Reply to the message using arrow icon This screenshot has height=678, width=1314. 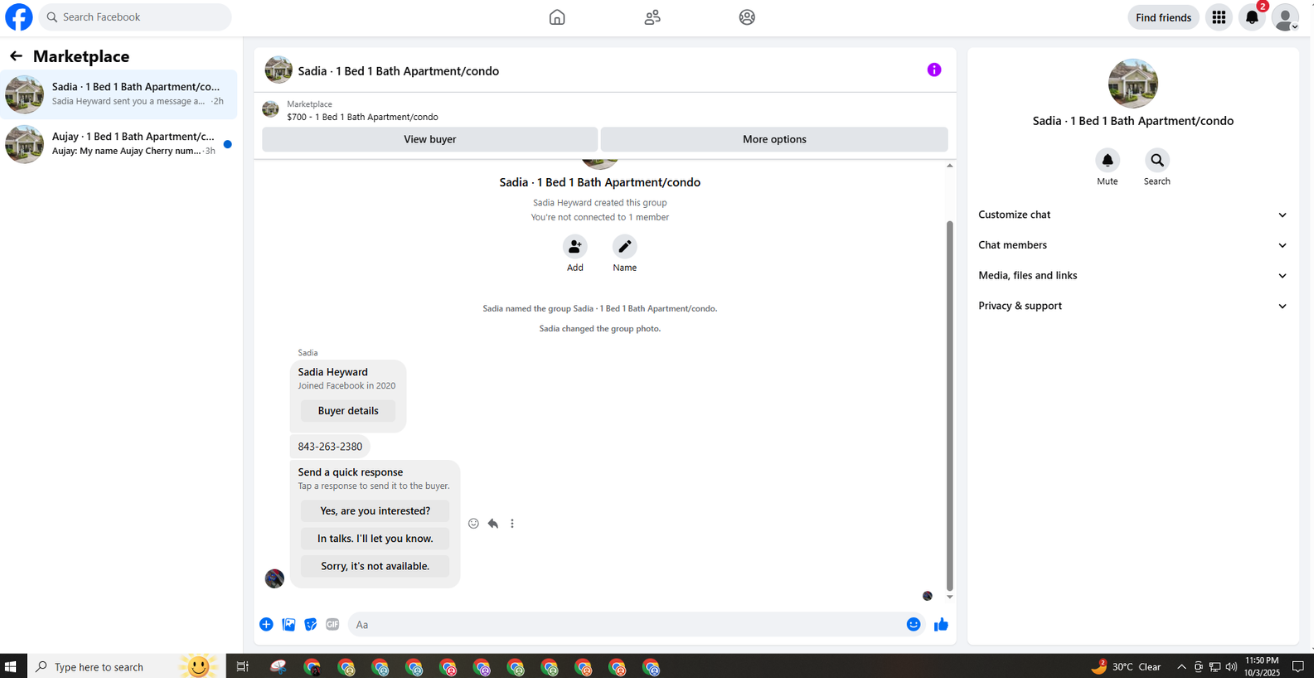493,523
